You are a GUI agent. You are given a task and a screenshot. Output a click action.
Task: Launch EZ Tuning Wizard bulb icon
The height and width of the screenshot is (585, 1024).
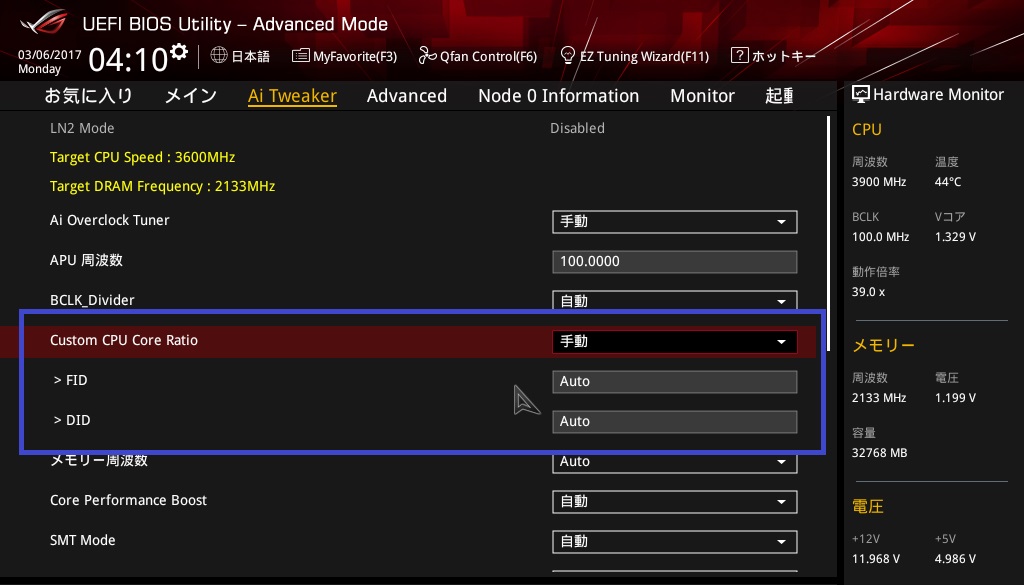pos(568,55)
